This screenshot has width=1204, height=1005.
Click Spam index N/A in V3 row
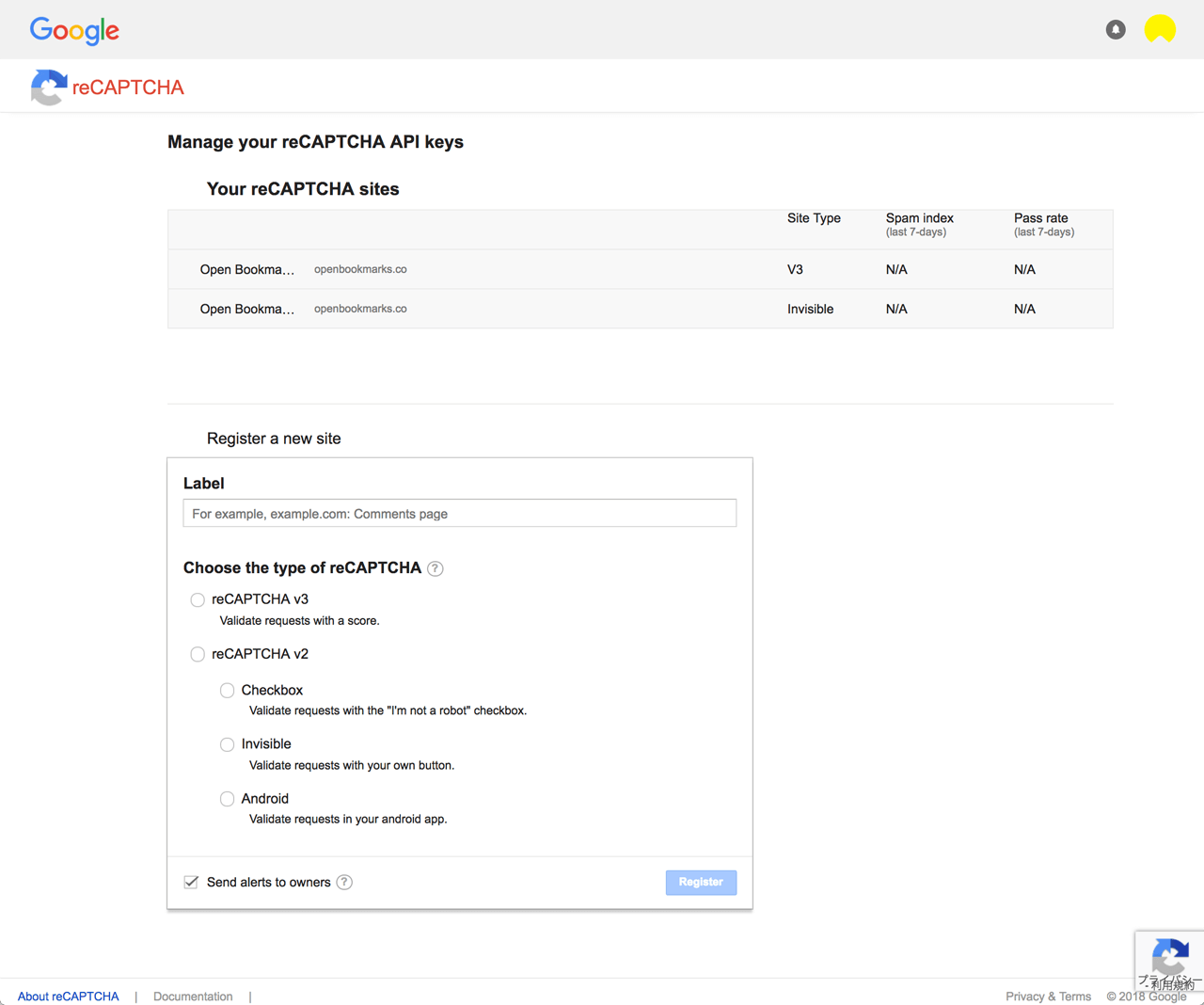pyautogui.click(x=896, y=269)
